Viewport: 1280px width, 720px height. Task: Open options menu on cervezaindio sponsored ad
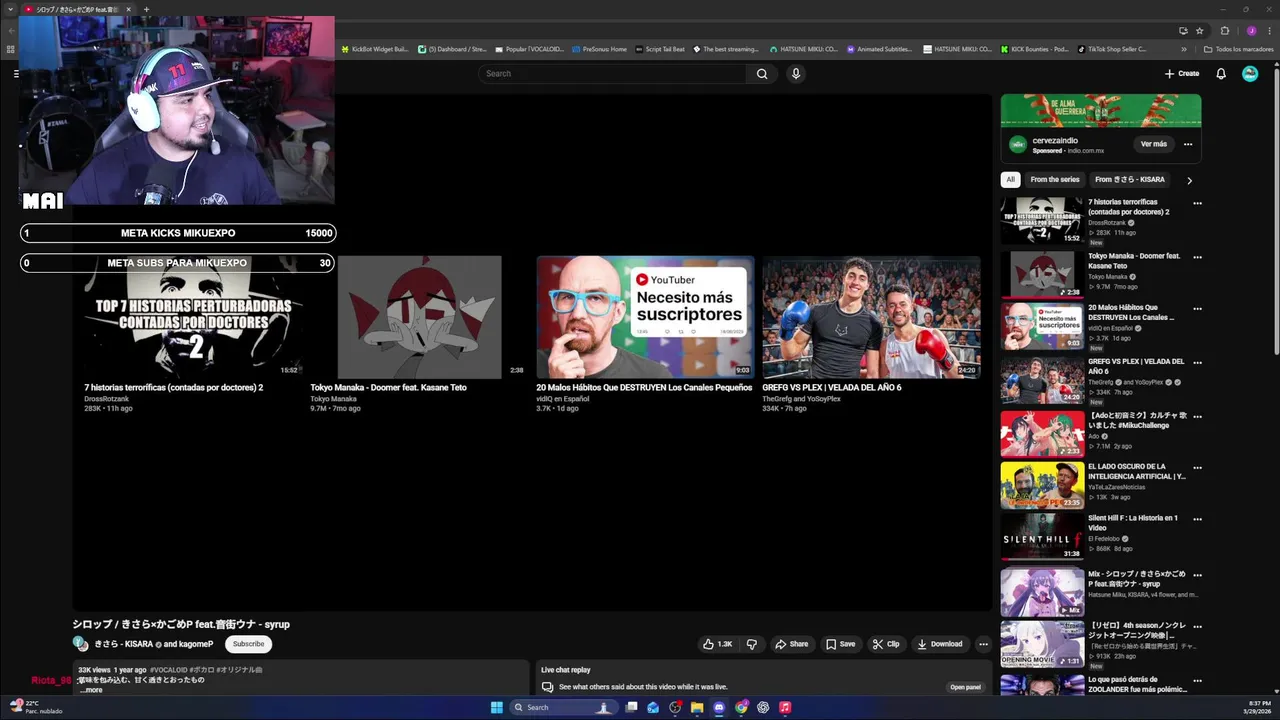1188,144
